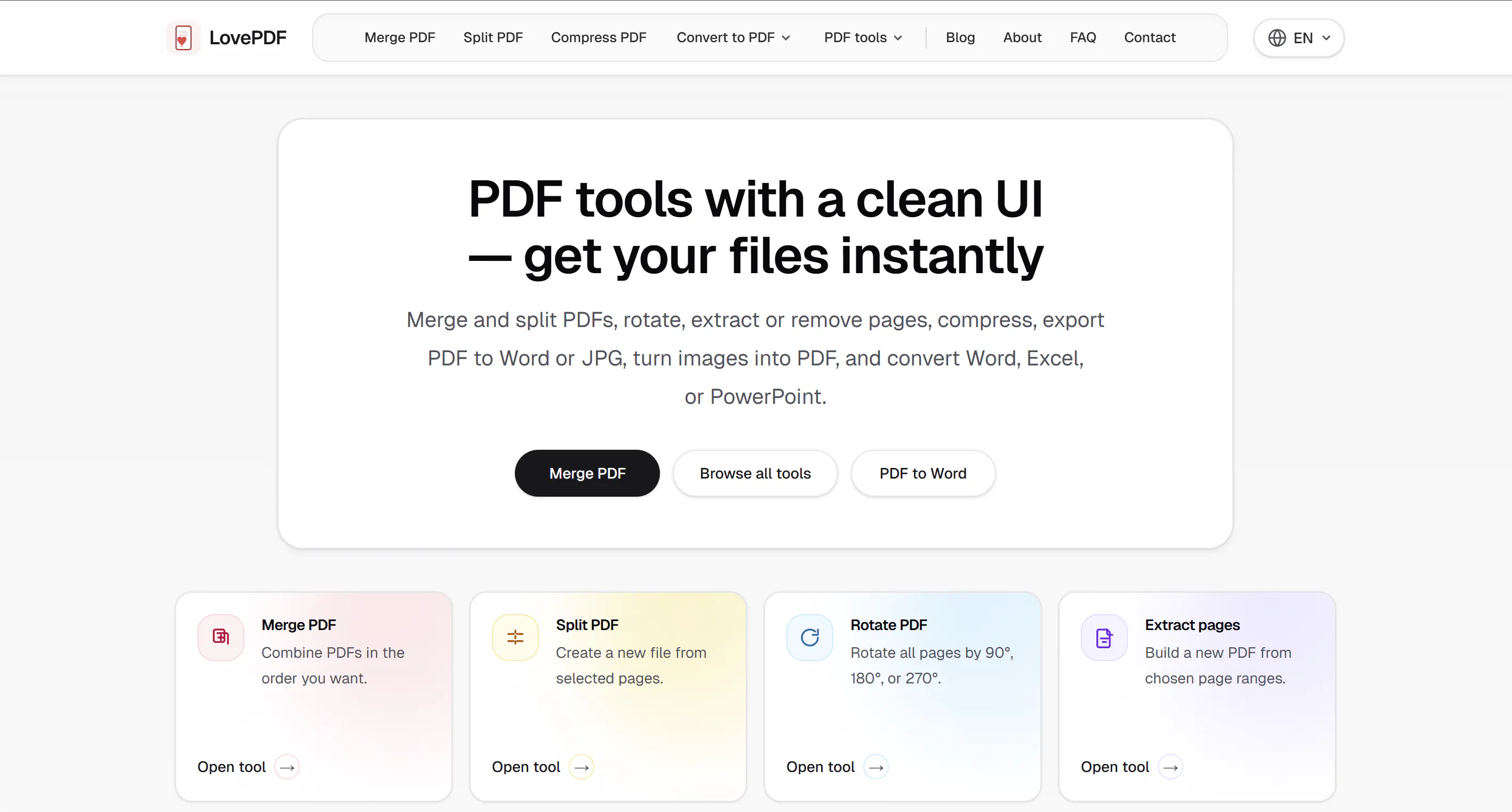Image resolution: width=1512 pixels, height=812 pixels.
Task: Click arrow icon in Rotate PDF card
Action: (877, 767)
